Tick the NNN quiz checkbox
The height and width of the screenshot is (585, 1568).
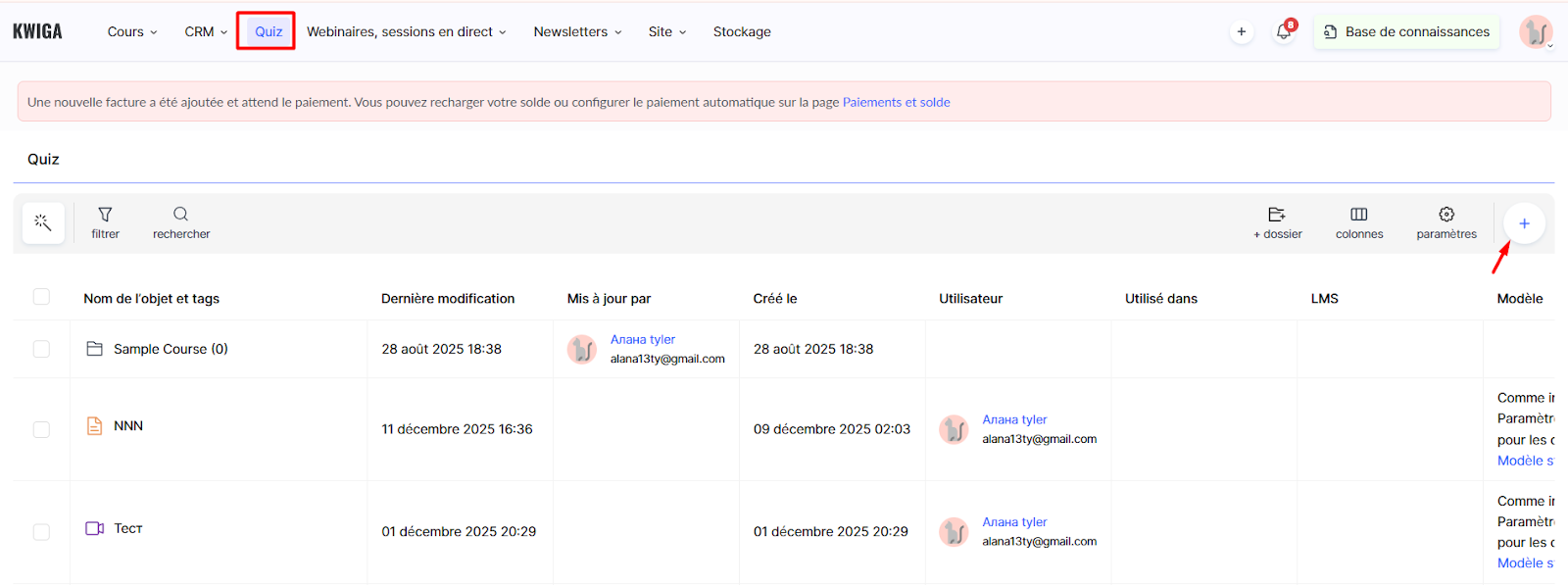(41, 429)
